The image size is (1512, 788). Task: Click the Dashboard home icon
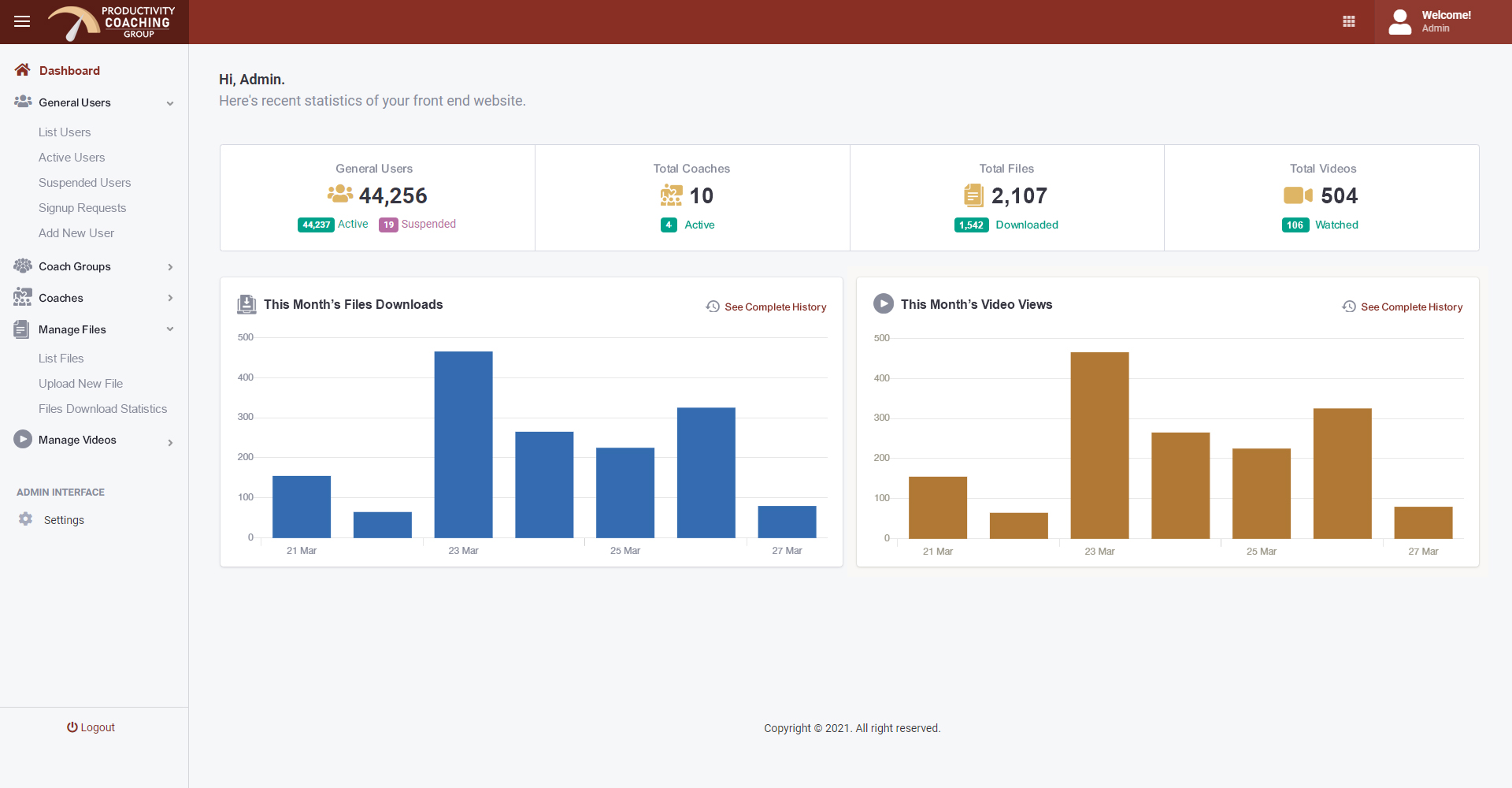tap(23, 70)
